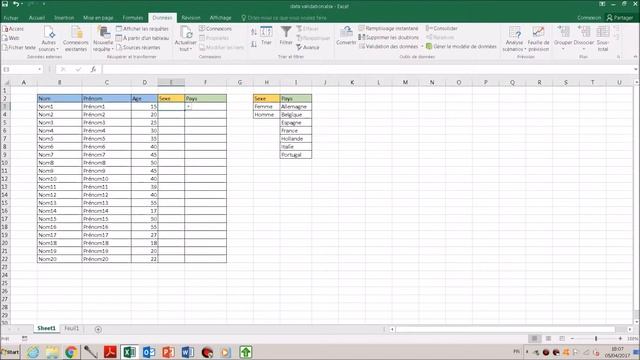
Task: Import data from Fichier texte
Action: [x=19, y=47]
